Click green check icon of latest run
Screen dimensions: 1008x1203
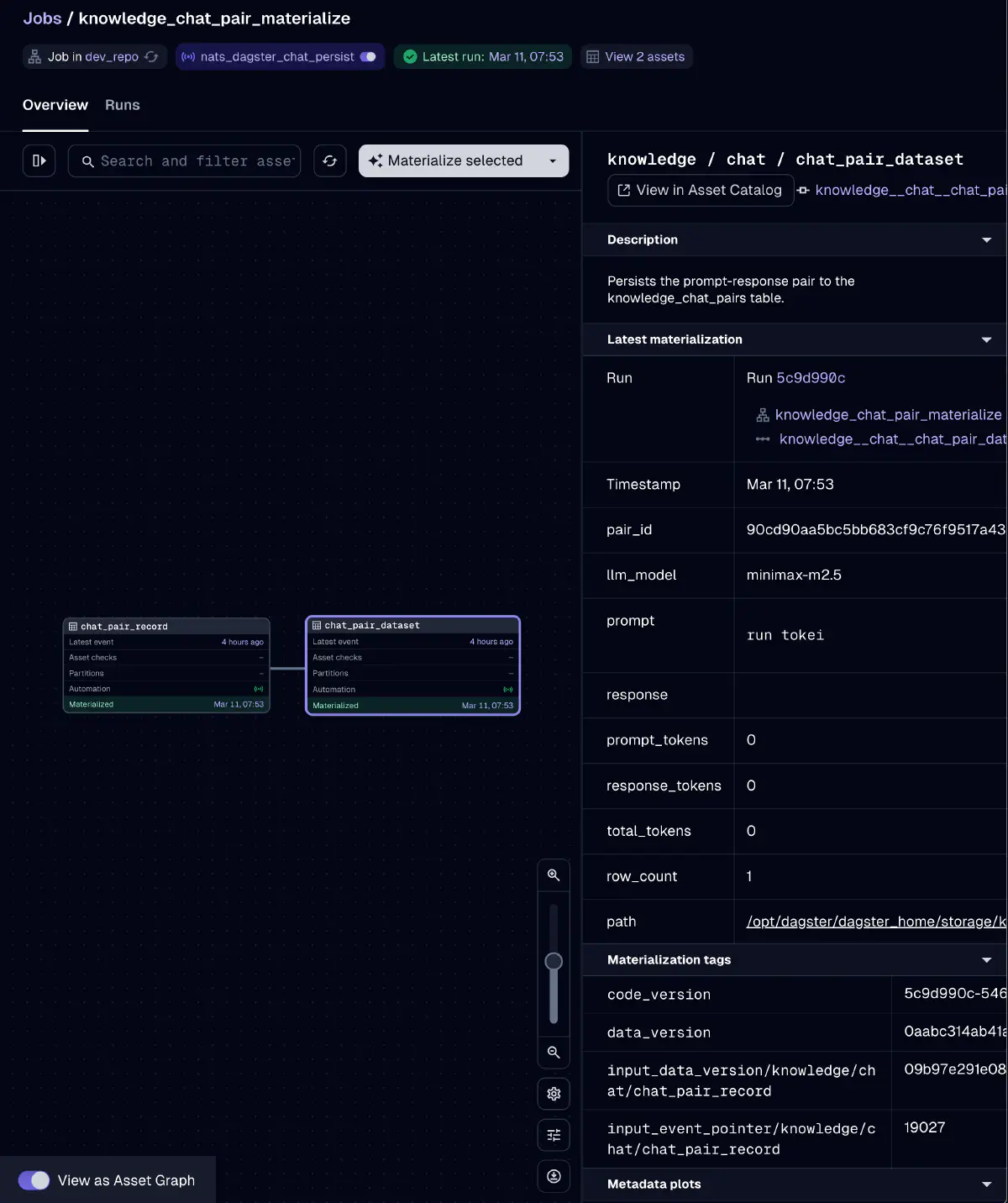[410, 57]
